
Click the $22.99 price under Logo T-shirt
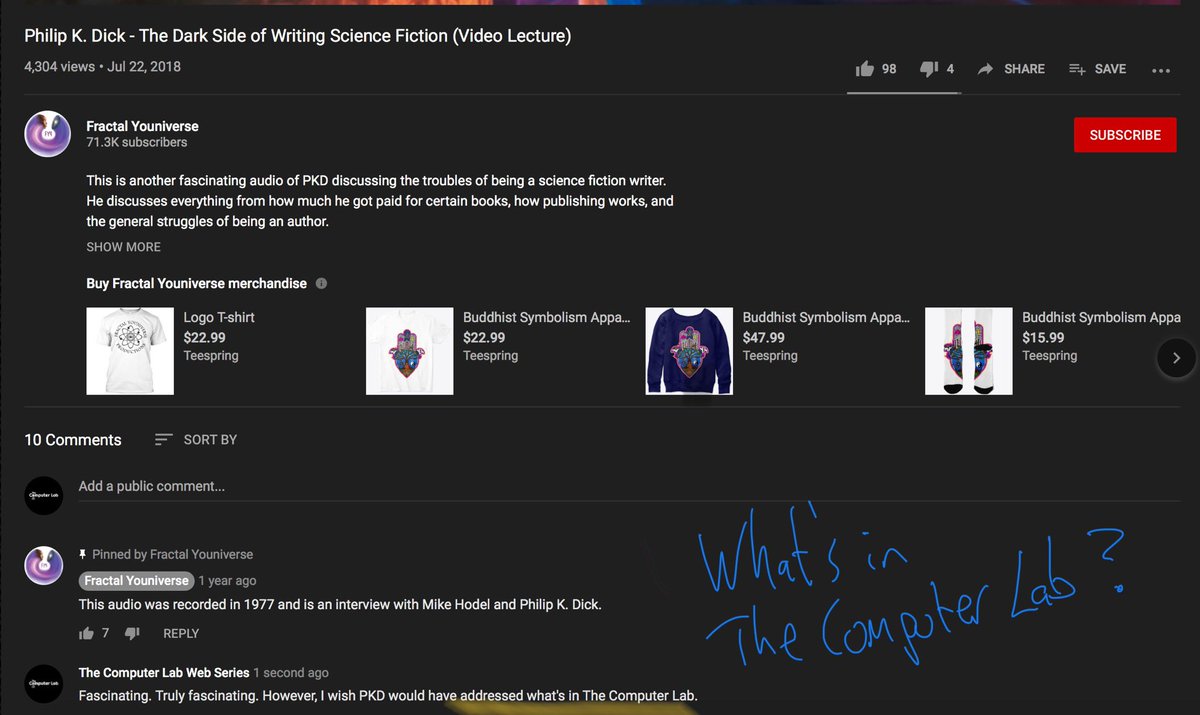tap(204, 338)
